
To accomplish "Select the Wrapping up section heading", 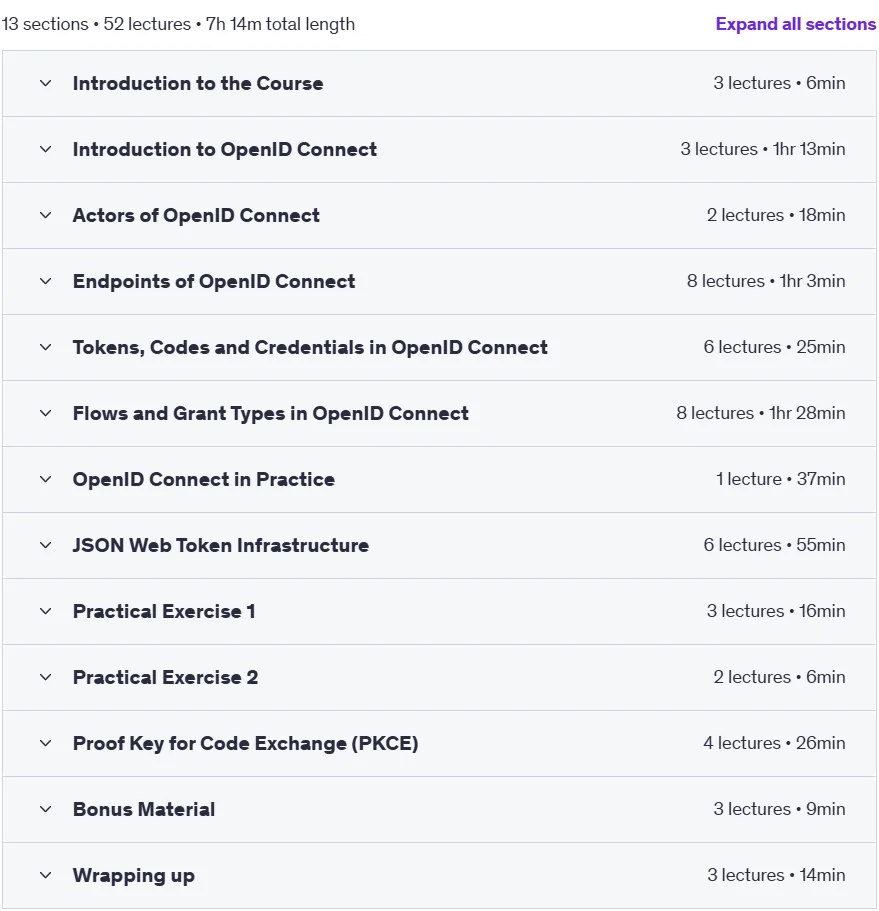I will coord(134,876).
